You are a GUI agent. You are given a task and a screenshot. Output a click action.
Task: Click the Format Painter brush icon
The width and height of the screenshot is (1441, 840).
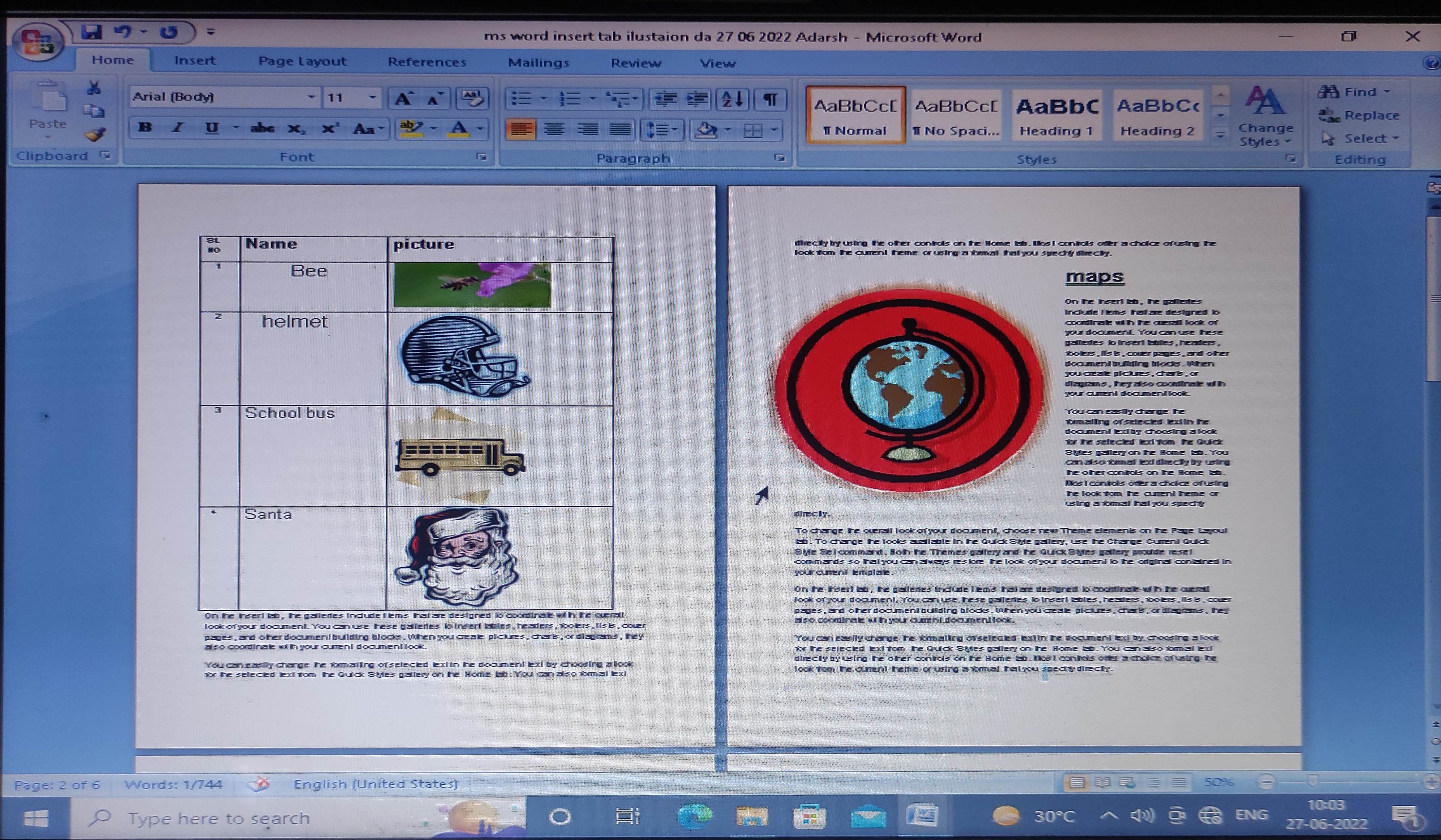point(95,135)
